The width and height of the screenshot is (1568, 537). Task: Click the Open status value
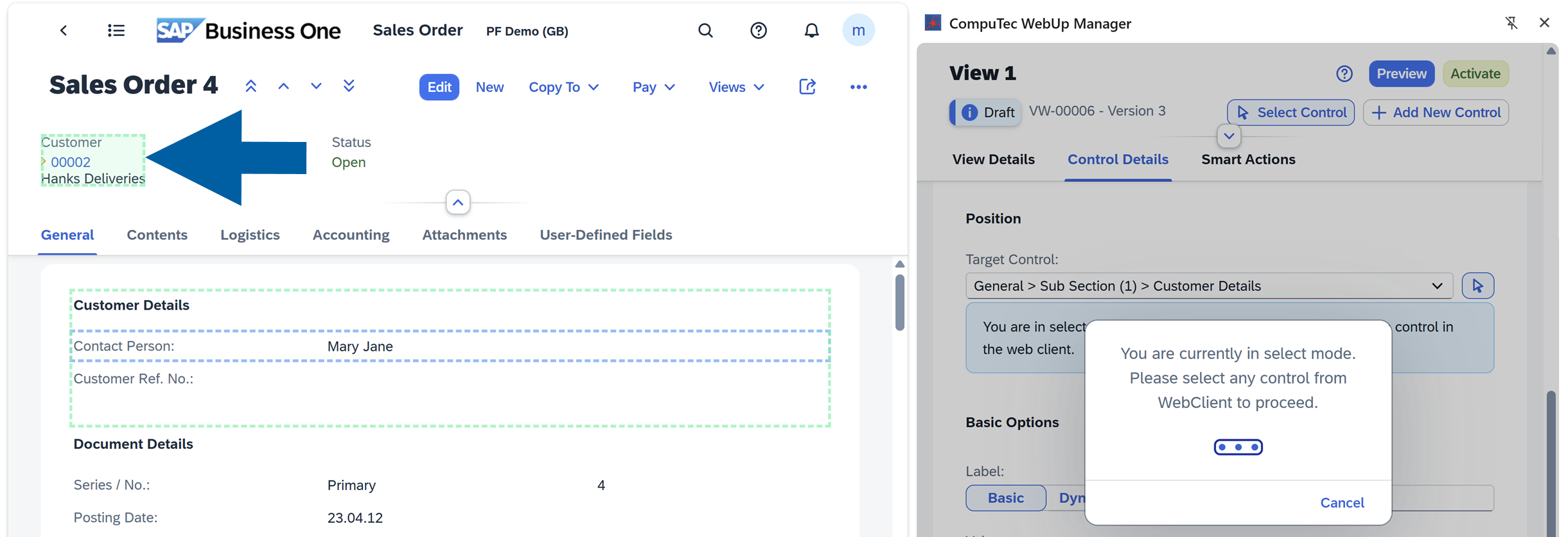(x=349, y=162)
